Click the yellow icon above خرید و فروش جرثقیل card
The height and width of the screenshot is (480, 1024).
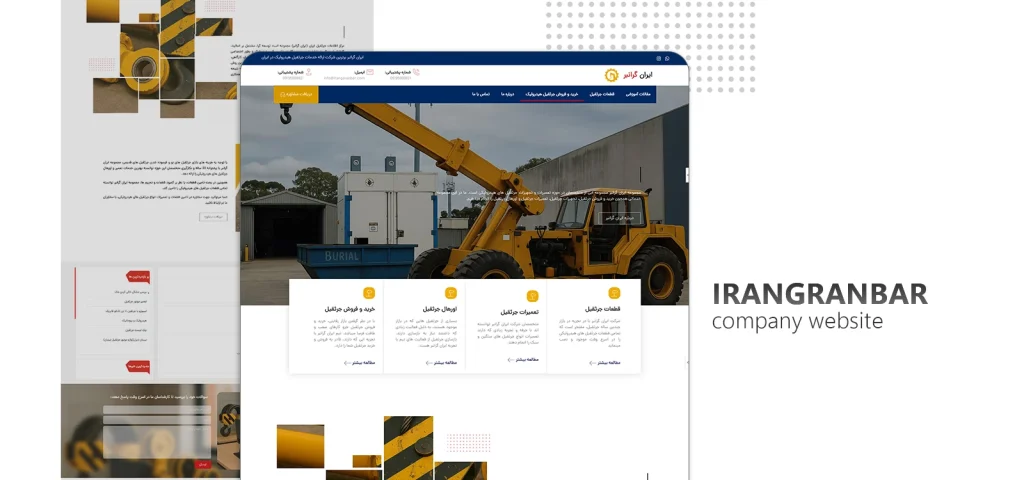(x=369, y=293)
